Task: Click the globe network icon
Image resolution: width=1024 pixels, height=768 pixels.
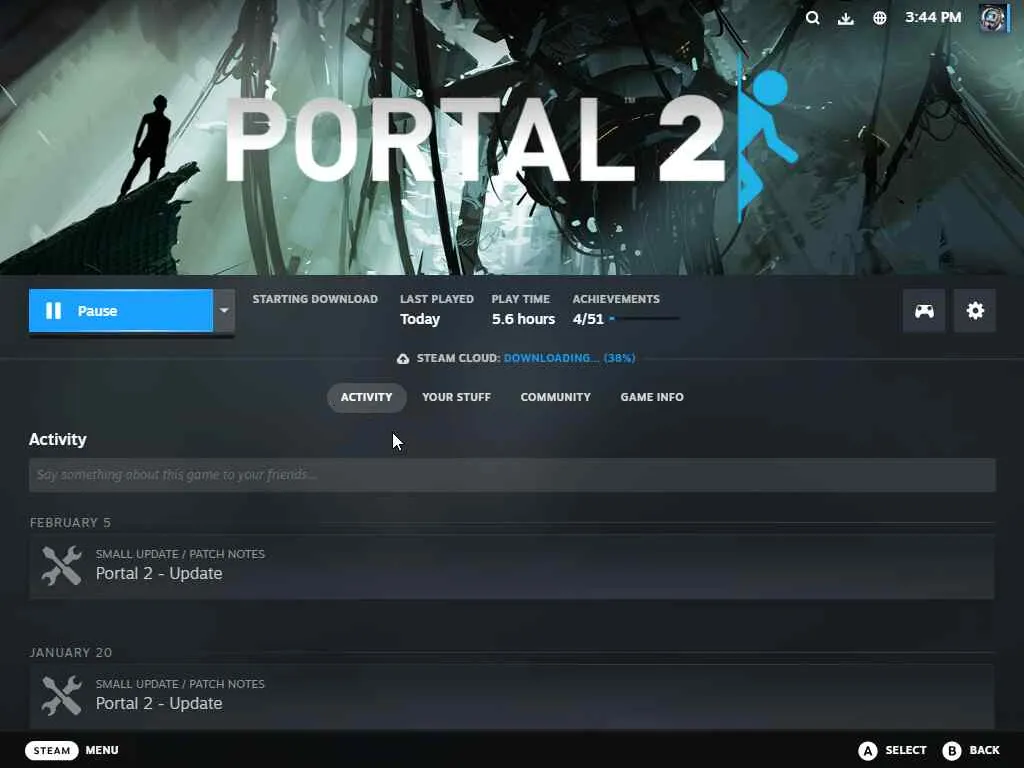Action: click(x=880, y=18)
